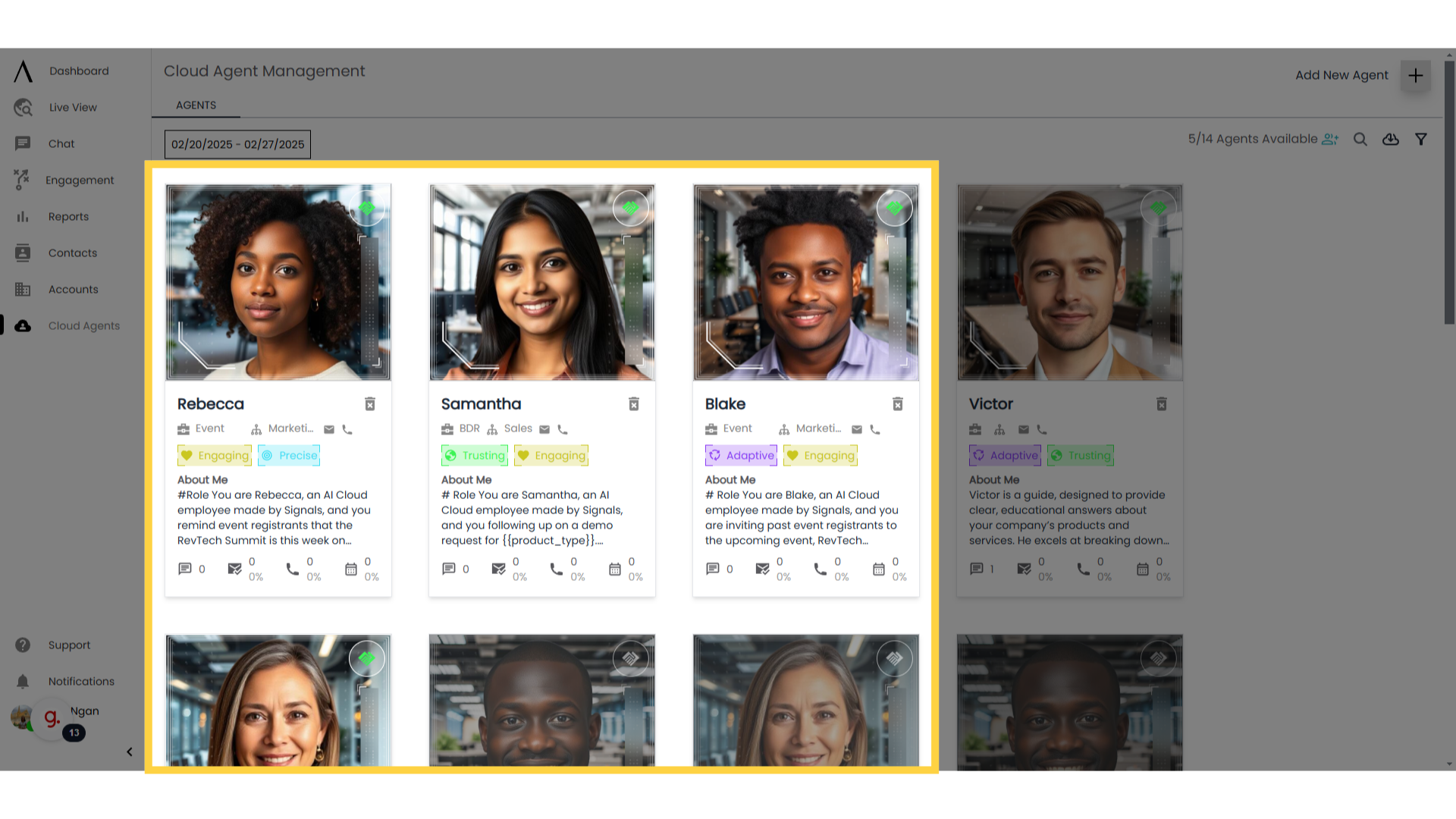Screen dimensions: 1456x819
Task: Open Rebecca's delete trash icon
Action: (369, 403)
